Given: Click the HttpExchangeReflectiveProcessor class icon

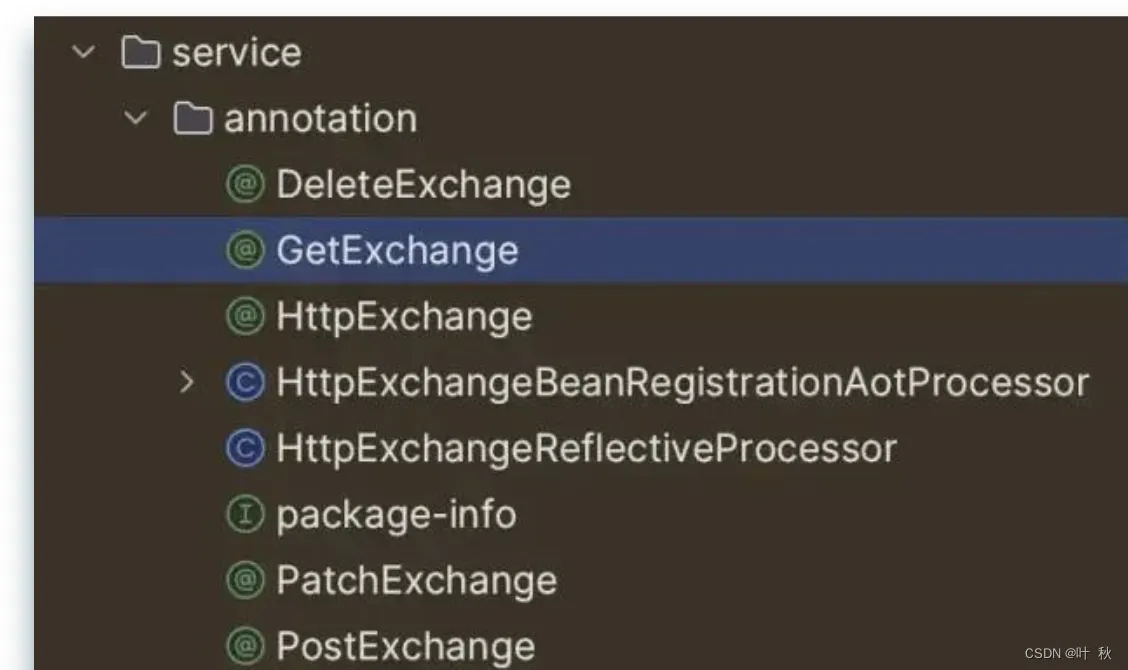Looking at the screenshot, I should click(245, 449).
